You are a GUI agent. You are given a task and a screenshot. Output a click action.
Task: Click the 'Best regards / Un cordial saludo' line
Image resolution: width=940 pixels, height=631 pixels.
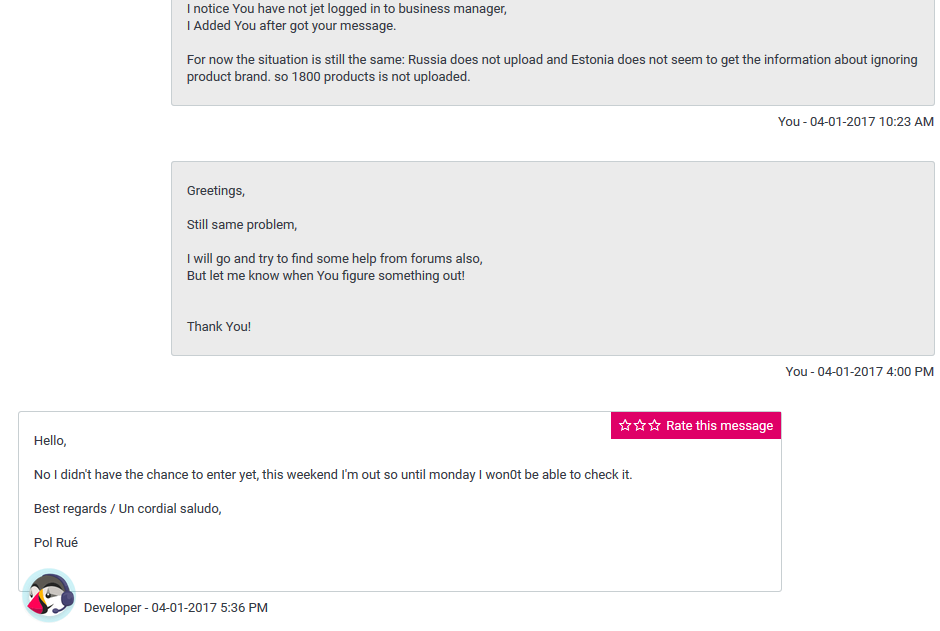tap(128, 509)
